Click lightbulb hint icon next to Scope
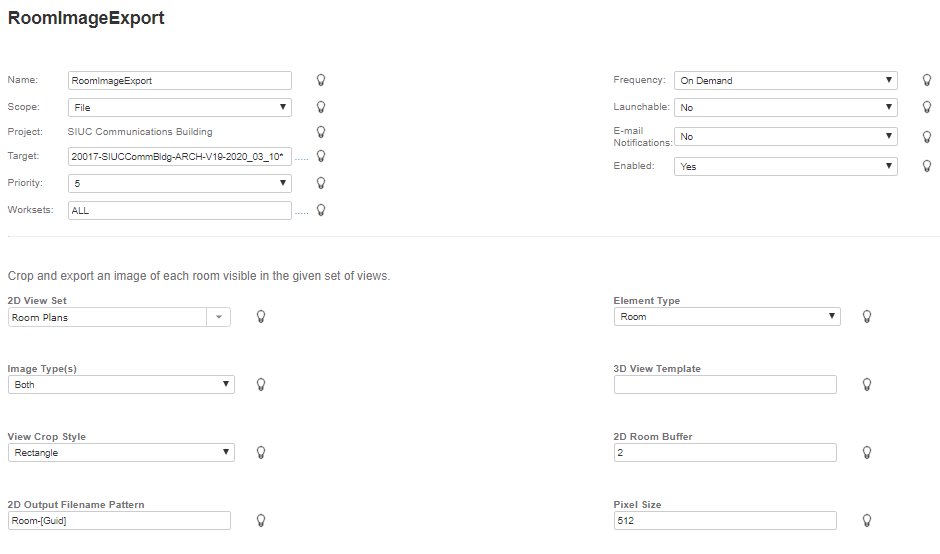 point(321,106)
